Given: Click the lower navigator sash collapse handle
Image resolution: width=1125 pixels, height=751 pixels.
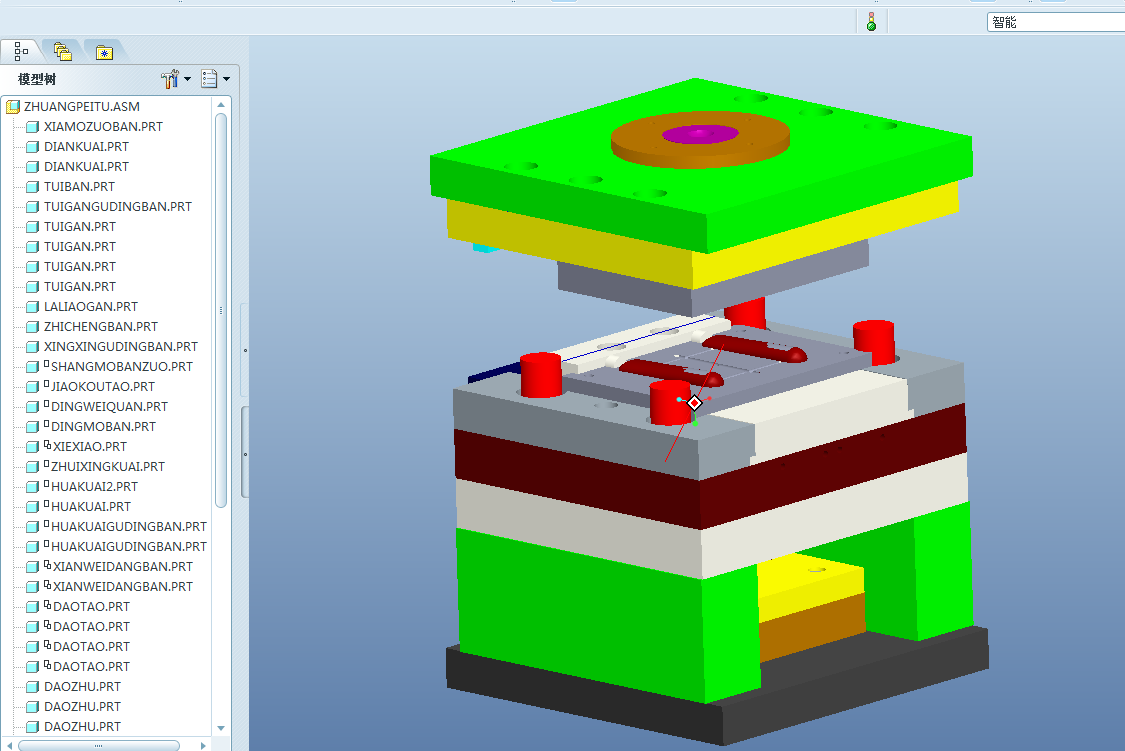Looking at the screenshot, I should point(245,453).
